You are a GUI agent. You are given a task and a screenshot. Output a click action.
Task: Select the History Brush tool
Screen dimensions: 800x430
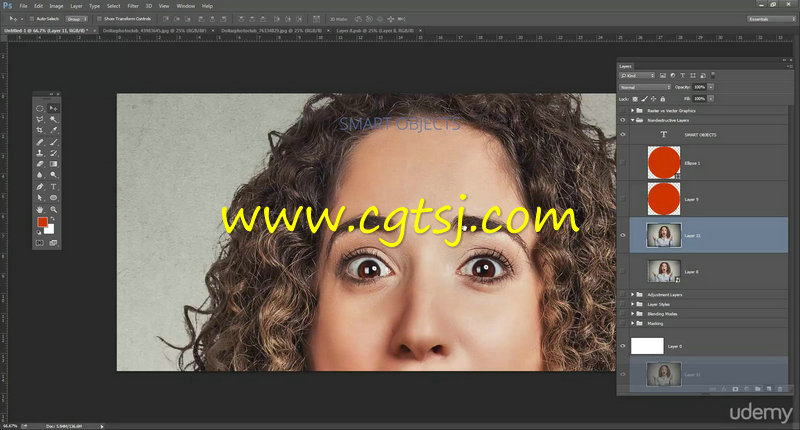pyautogui.click(x=53, y=153)
